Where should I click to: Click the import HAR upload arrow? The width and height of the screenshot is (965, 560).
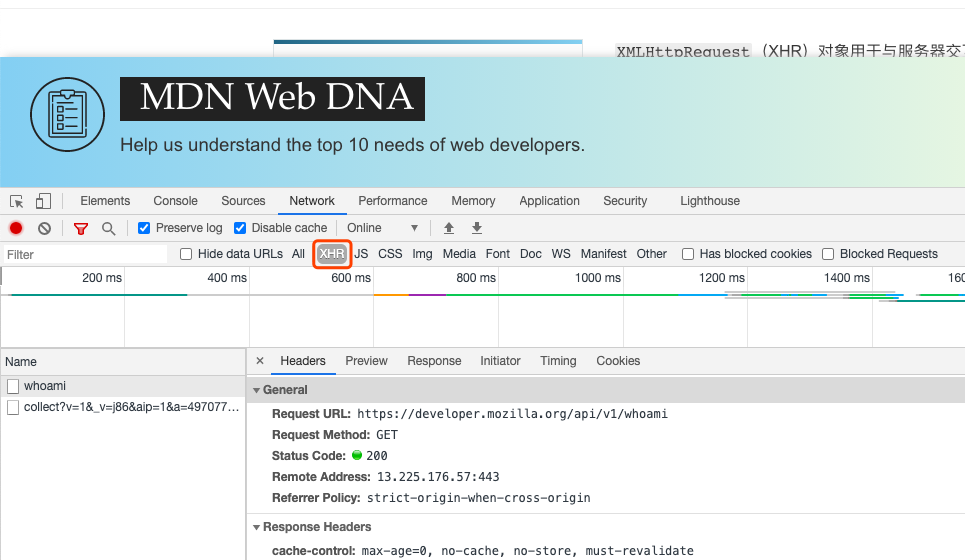point(449,228)
